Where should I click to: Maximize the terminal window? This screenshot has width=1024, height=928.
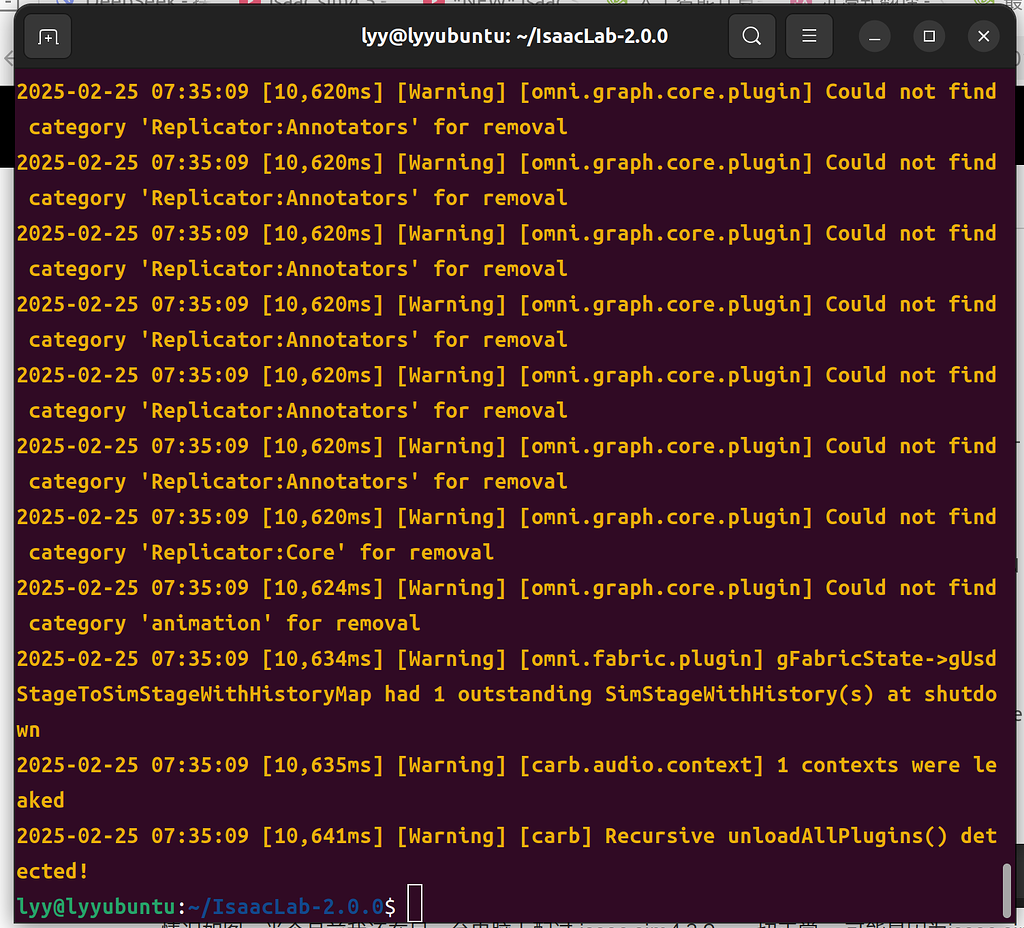point(929,37)
